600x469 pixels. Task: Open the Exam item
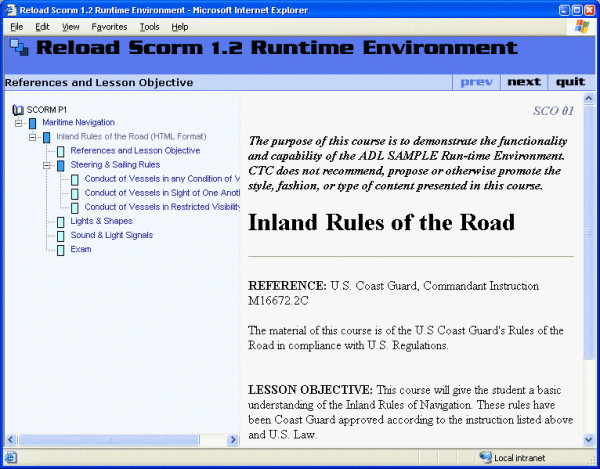[81, 249]
